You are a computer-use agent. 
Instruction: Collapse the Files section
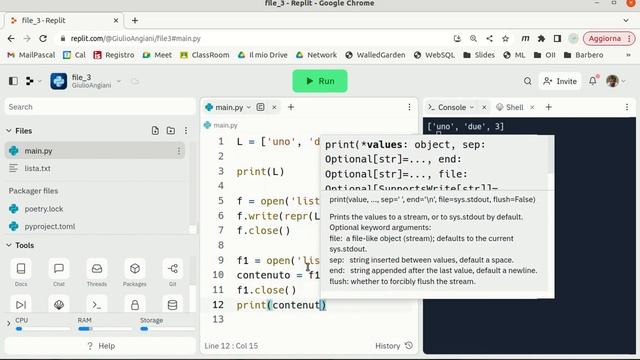pyautogui.click(x=9, y=131)
